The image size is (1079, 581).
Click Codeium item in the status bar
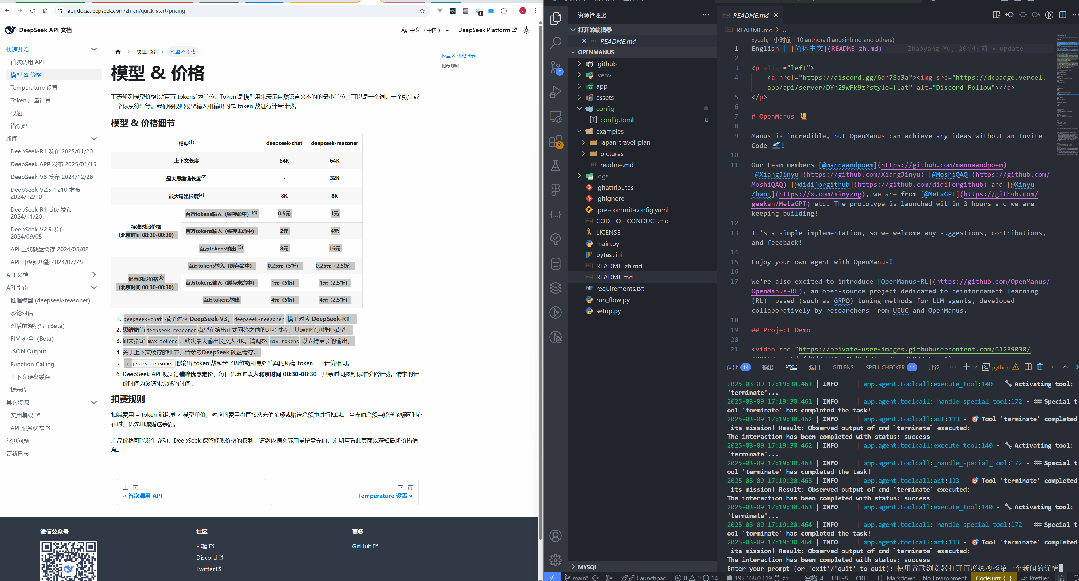click(x=993, y=577)
